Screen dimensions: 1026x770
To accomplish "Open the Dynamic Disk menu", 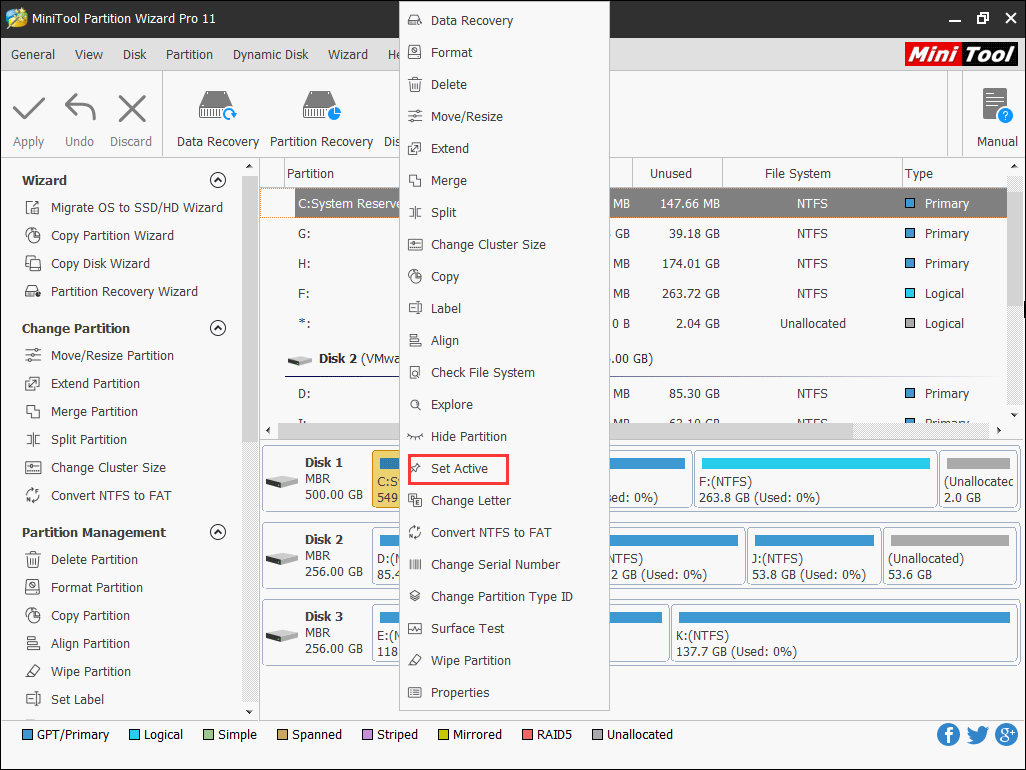I will (x=270, y=54).
